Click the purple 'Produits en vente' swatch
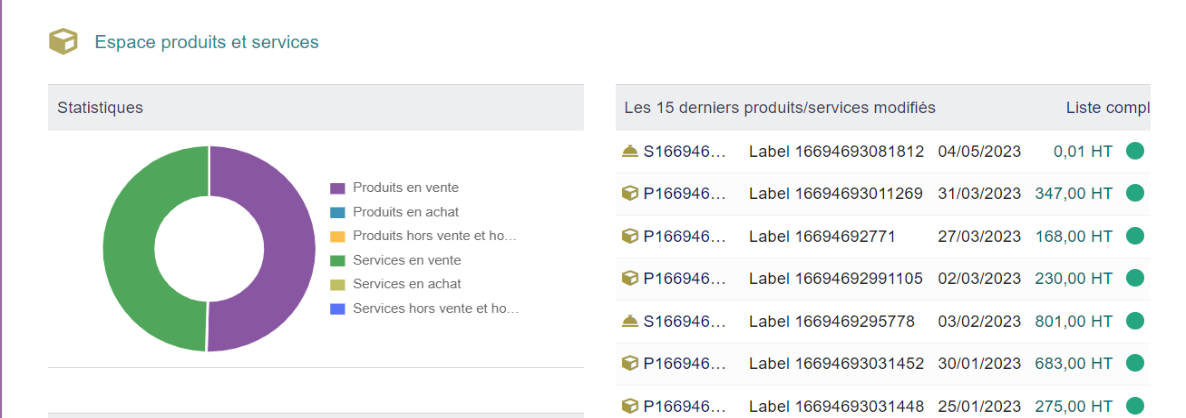This screenshot has width=1186, height=418. pos(337,188)
